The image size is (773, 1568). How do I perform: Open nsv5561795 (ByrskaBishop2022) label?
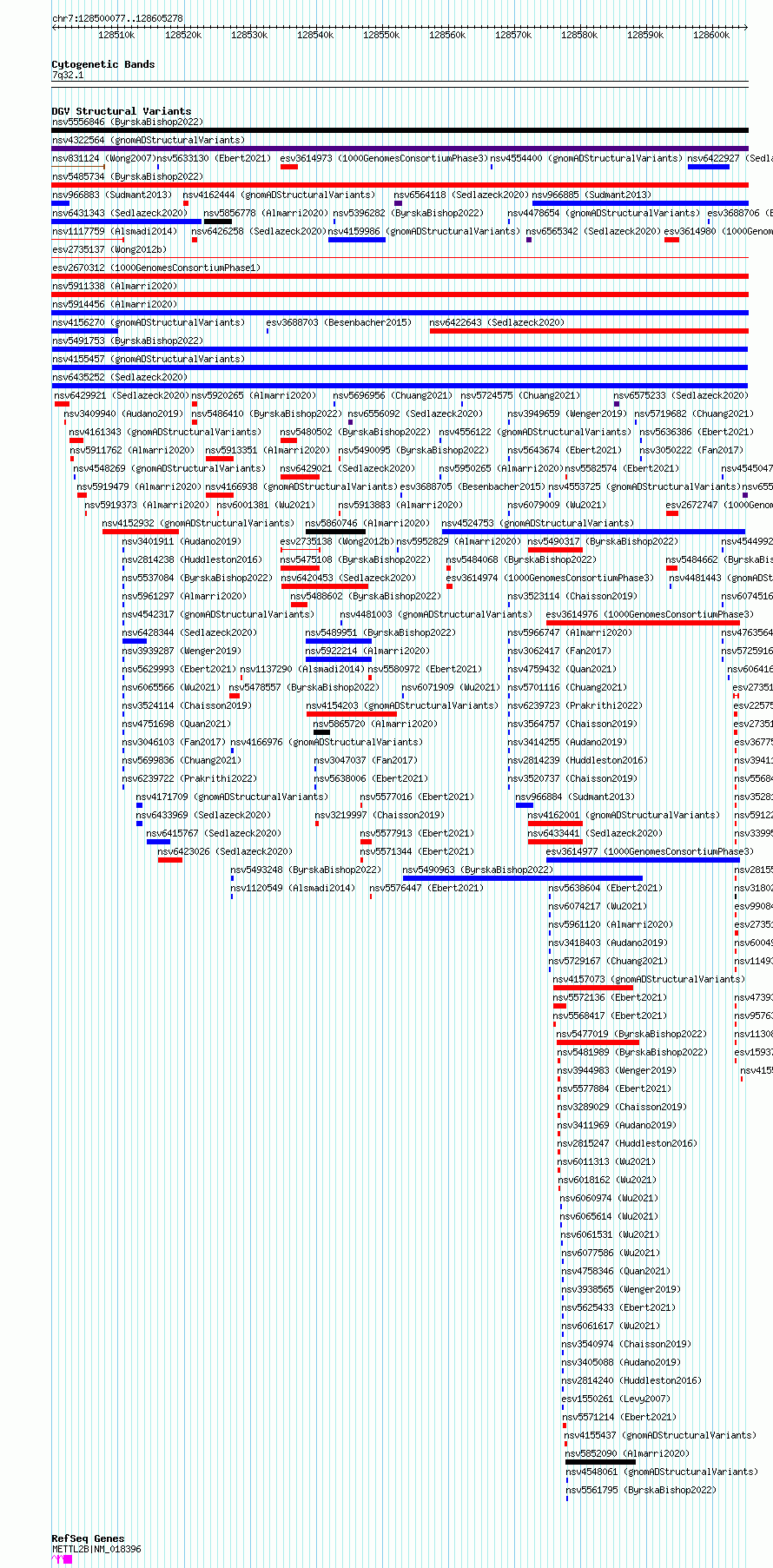tap(641, 1490)
